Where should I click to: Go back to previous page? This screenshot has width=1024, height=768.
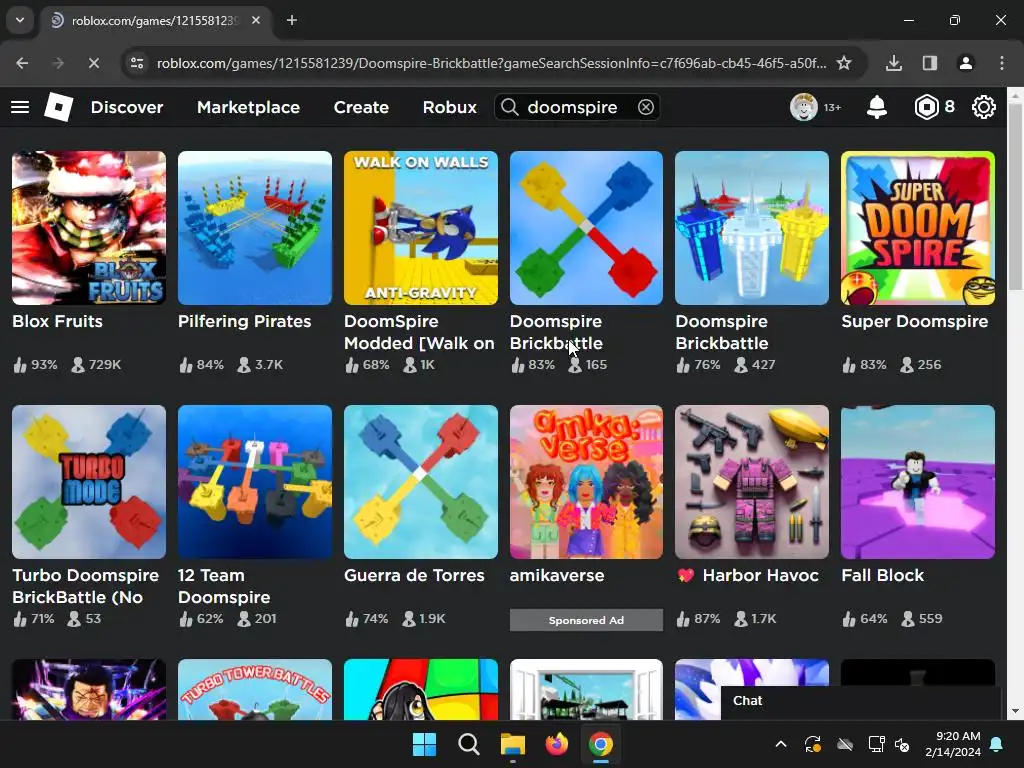click(x=22, y=63)
